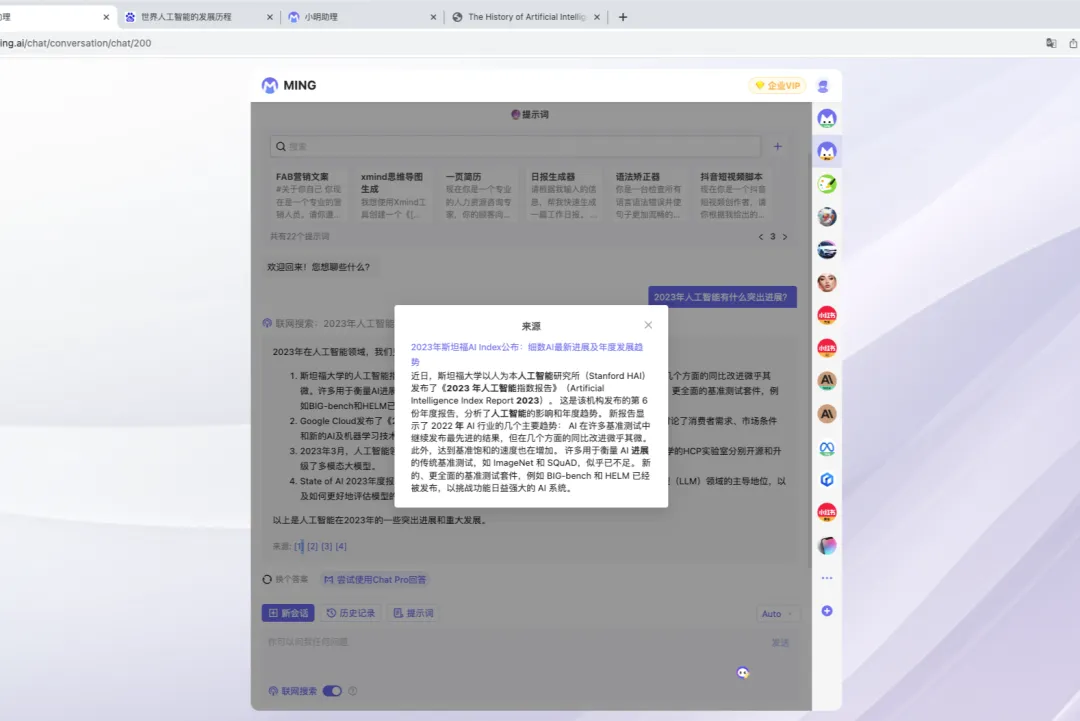Open the Meta AI icon in sidebar
The image size is (1080, 721).
[x=826, y=449]
